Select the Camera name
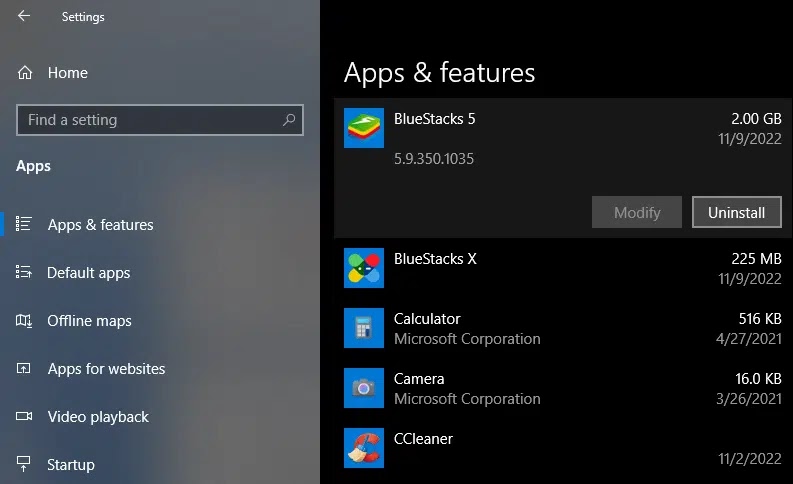 tap(419, 379)
